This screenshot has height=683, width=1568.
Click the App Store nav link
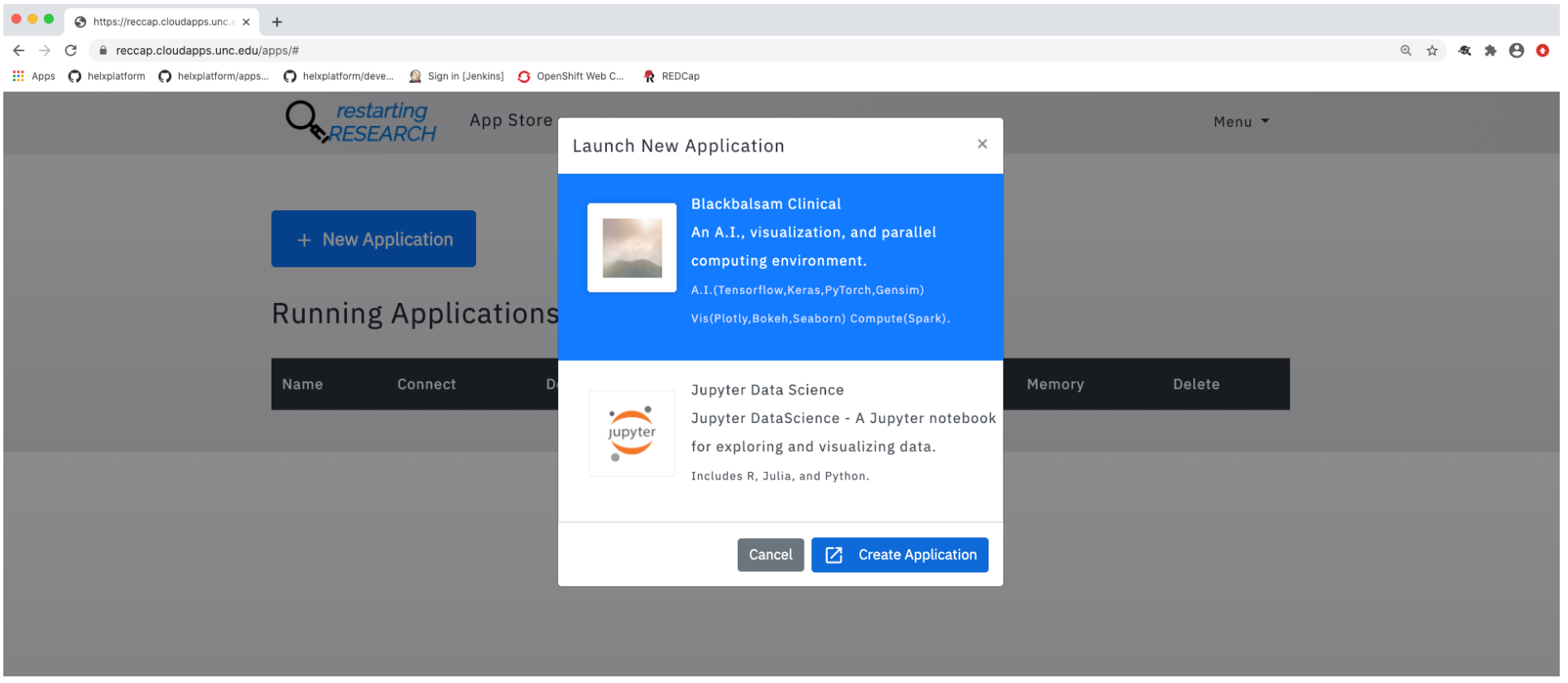point(511,120)
